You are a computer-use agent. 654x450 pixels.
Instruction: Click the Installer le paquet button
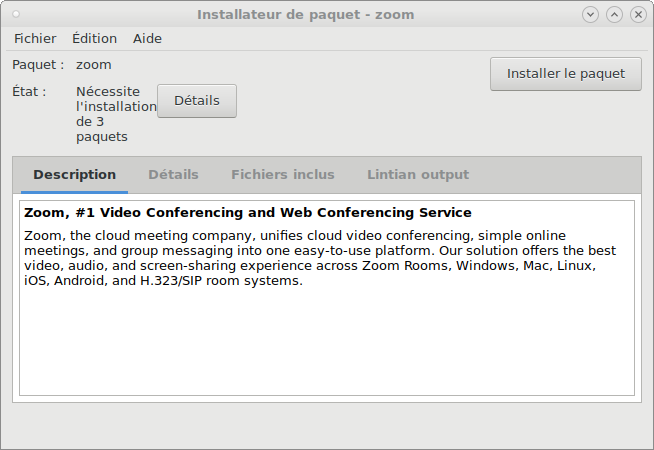click(566, 74)
